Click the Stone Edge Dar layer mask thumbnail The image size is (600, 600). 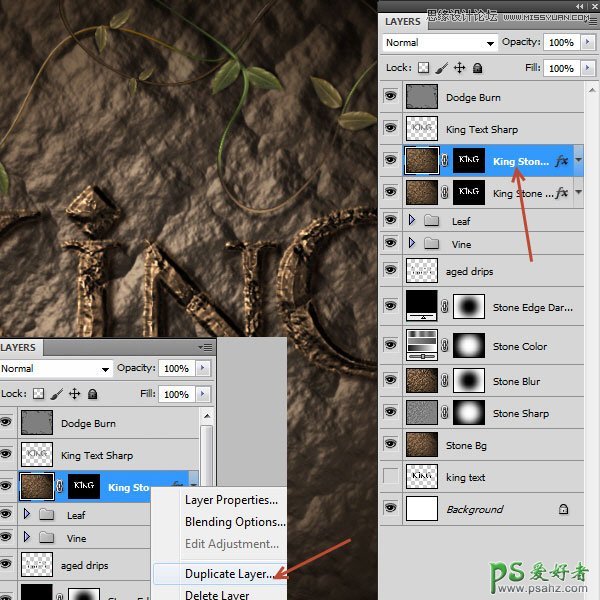click(468, 308)
